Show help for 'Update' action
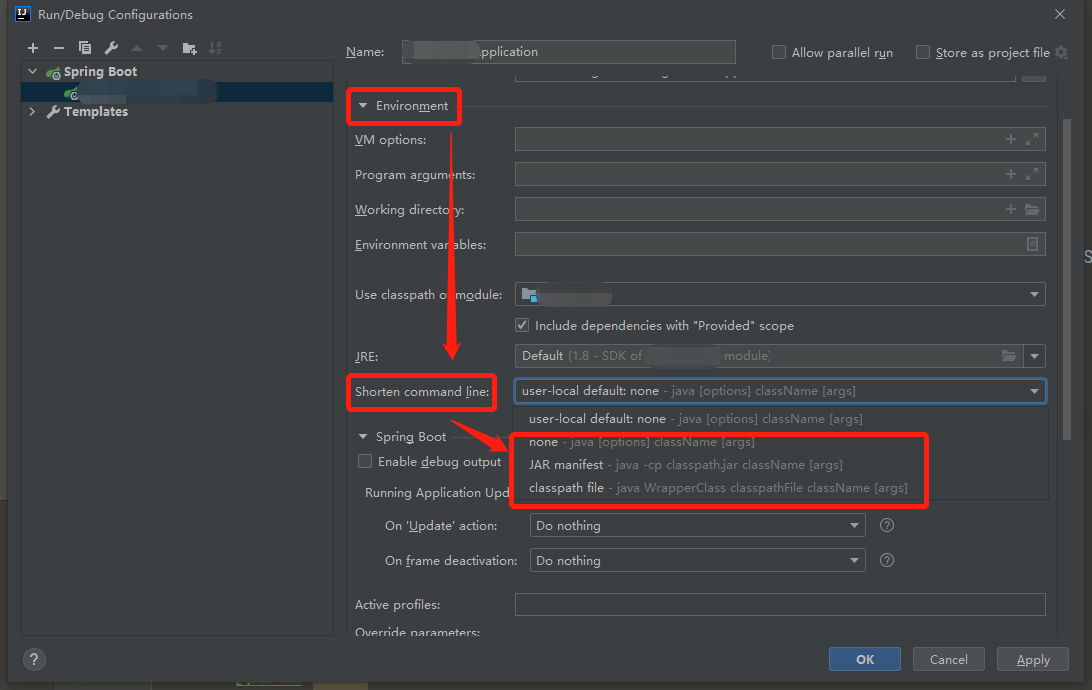This screenshot has width=1092, height=690. point(887,525)
